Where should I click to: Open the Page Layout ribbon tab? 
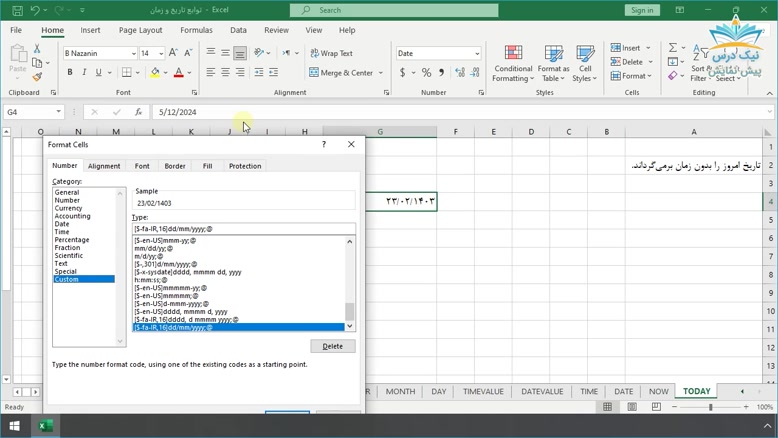tap(140, 30)
